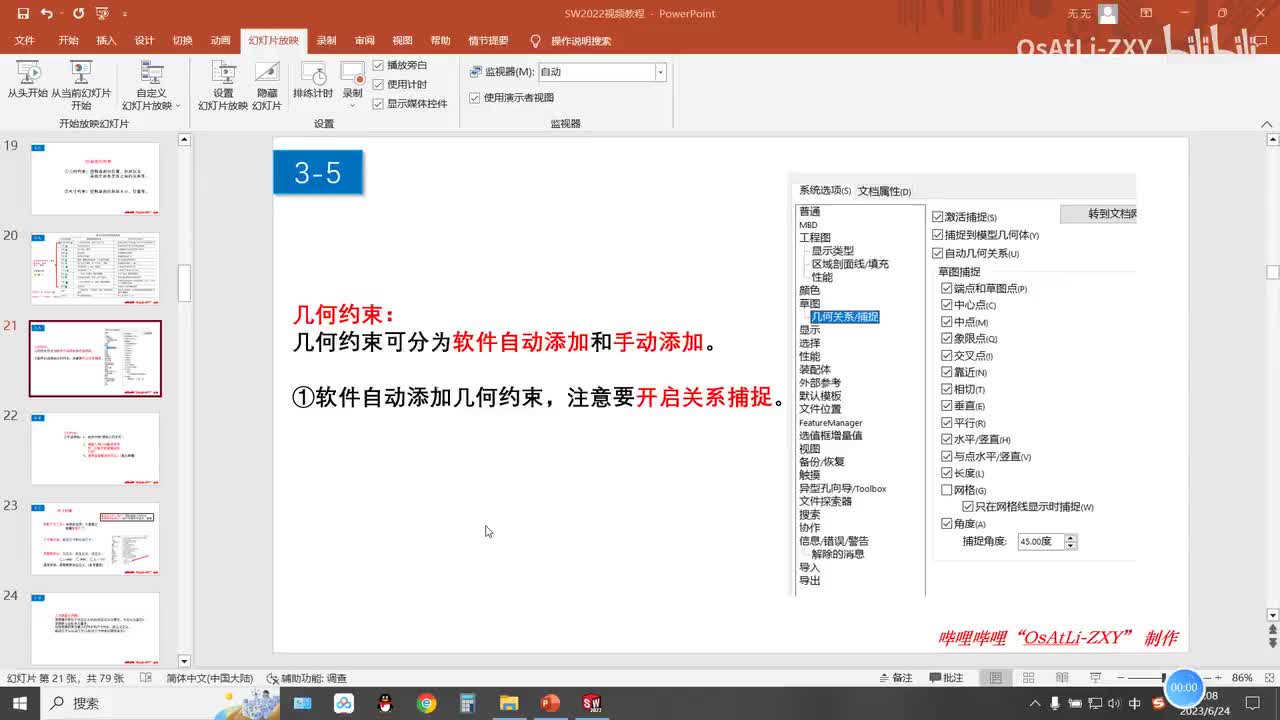Viewport: 1280px width, 720px height.
Task: Switch to Slide Sorter view icon
Action: [1028, 677]
